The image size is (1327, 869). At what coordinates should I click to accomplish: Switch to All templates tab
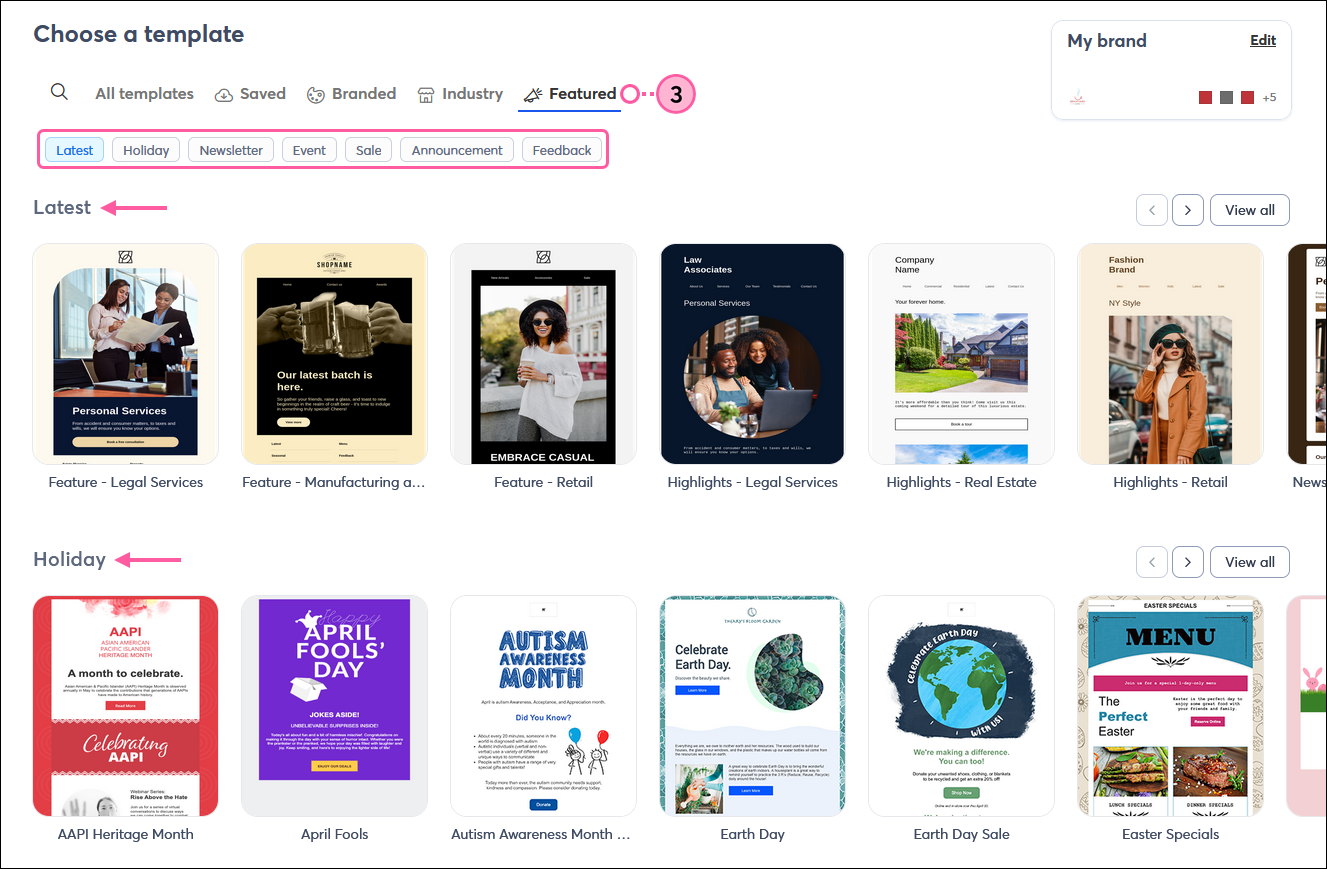point(144,94)
